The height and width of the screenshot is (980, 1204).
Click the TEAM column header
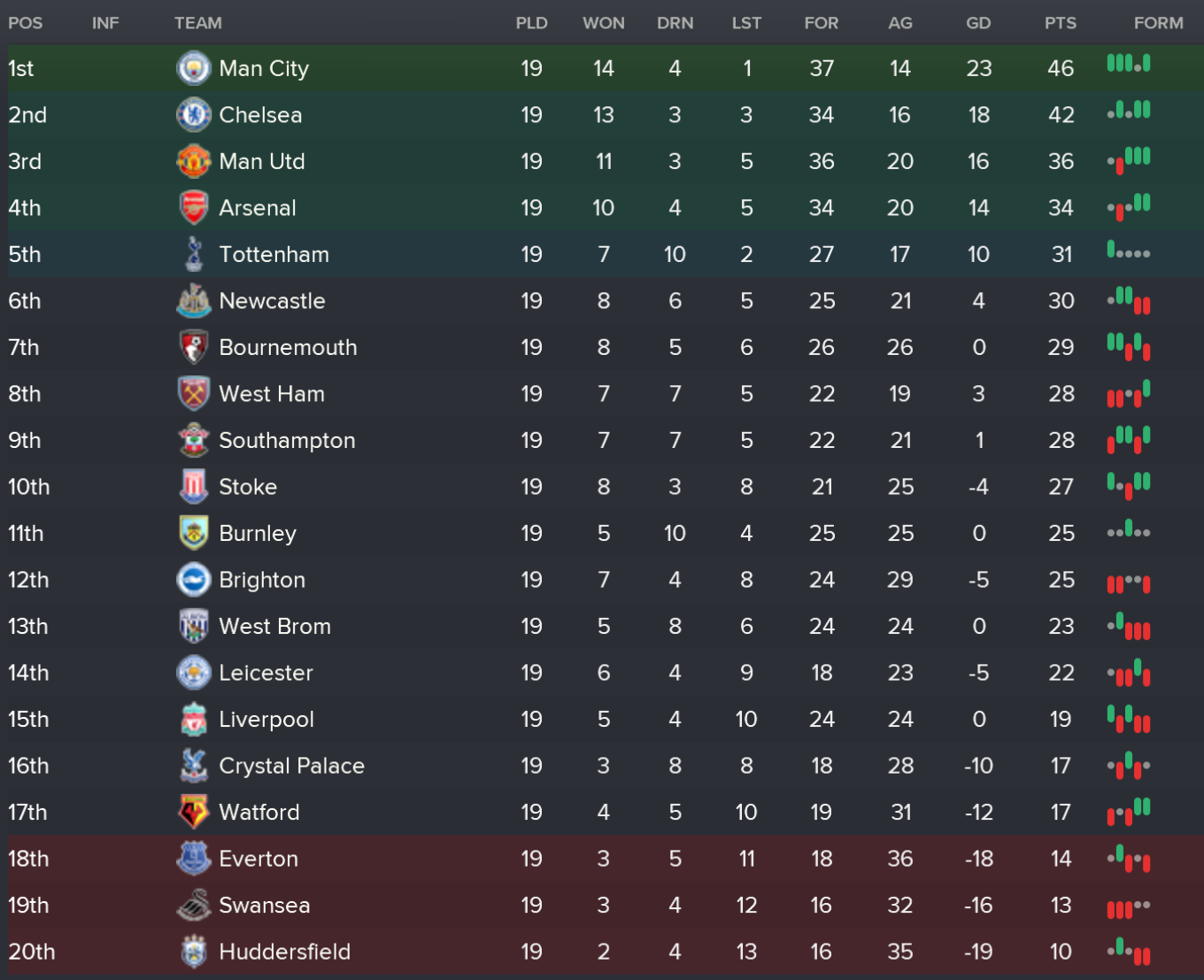pos(197,23)
